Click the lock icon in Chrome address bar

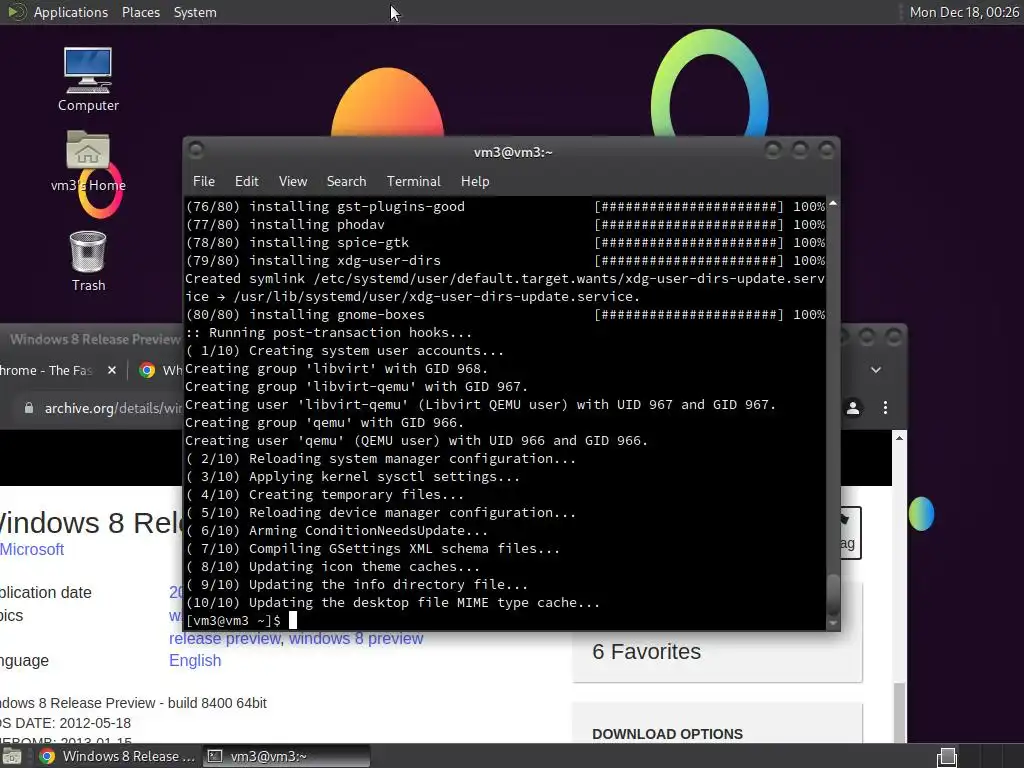coord(29,408)
